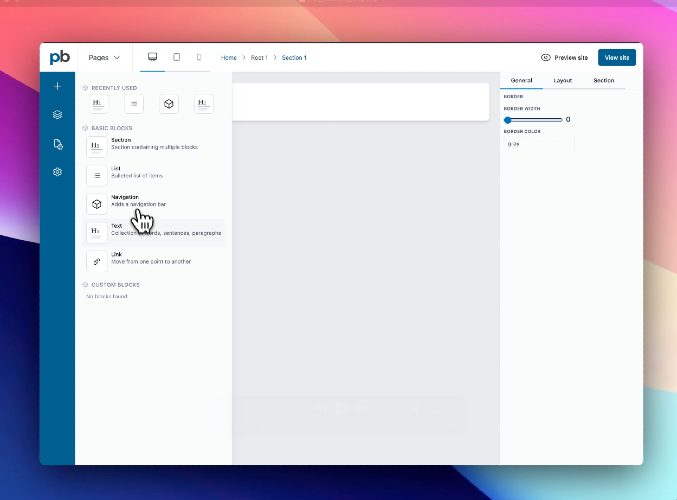The height and width of the screenshot is (500, 677).
Task: Click the Border Width value 0
Action: click(x=568, y=120)
